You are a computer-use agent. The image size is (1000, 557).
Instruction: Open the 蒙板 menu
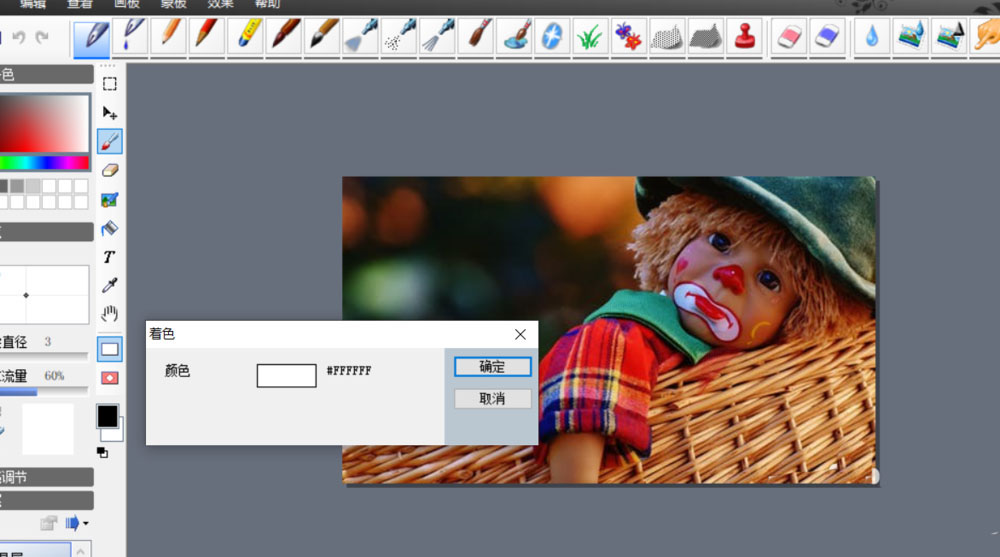(x=173, y=4)
